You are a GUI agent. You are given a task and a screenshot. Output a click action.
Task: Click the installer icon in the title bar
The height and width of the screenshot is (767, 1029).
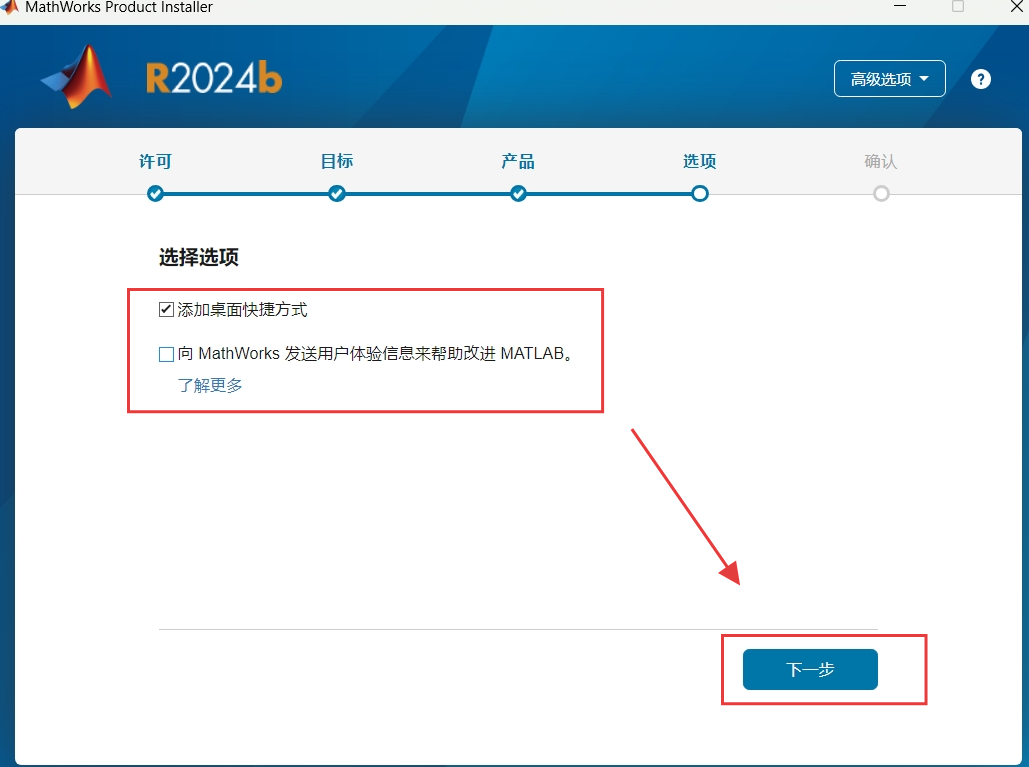[10, 8]
